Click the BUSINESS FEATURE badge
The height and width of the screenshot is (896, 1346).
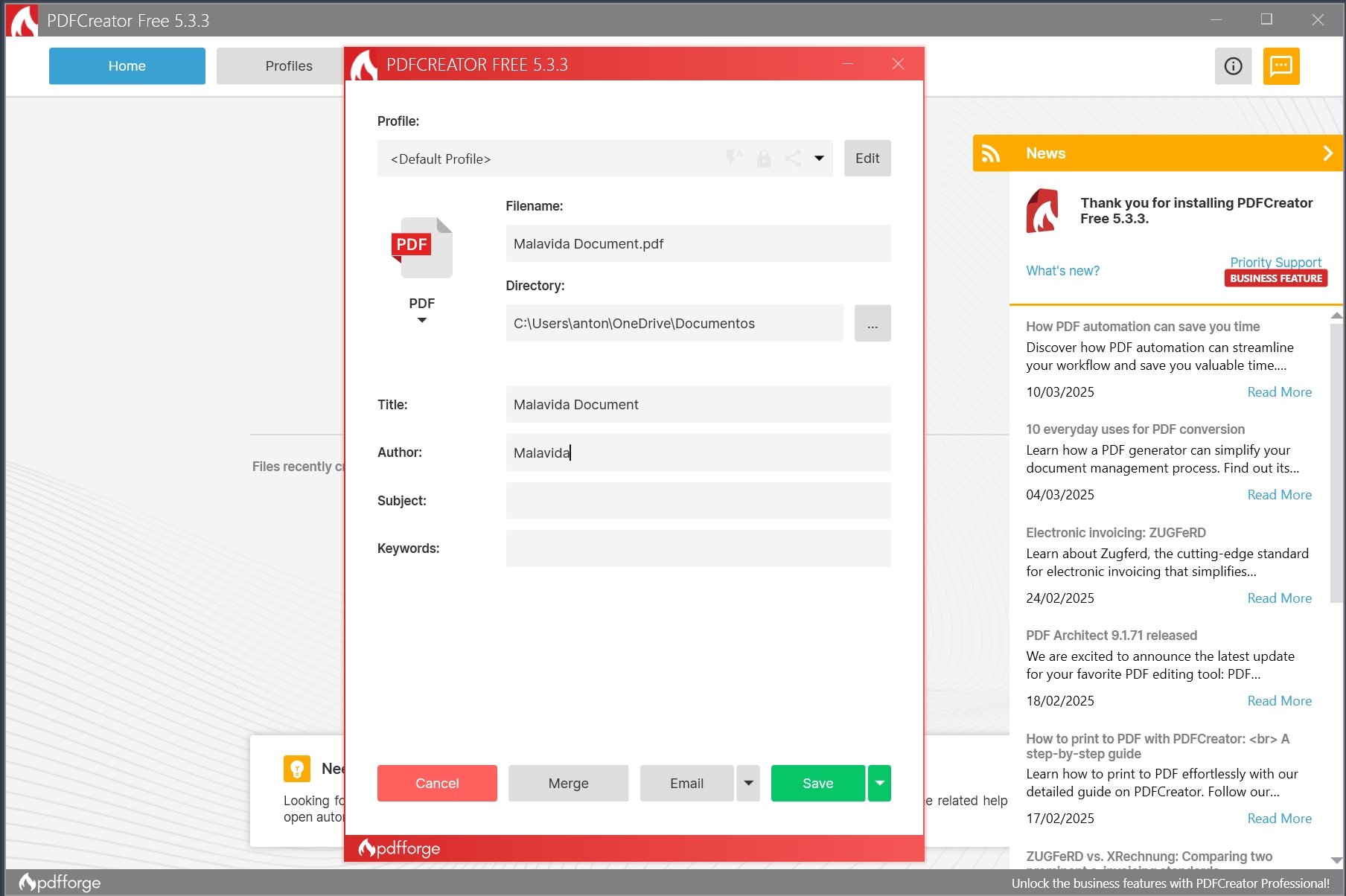[1276, 278]
